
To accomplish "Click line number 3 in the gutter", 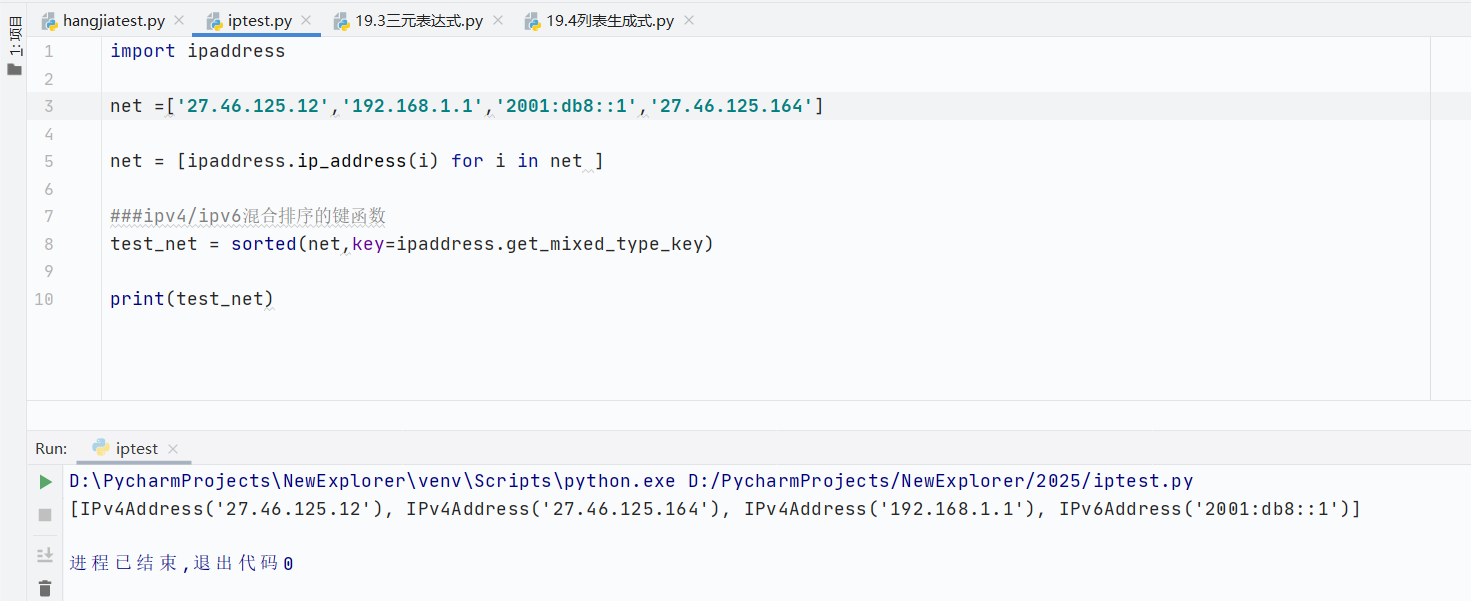I will tap(49, 106).
